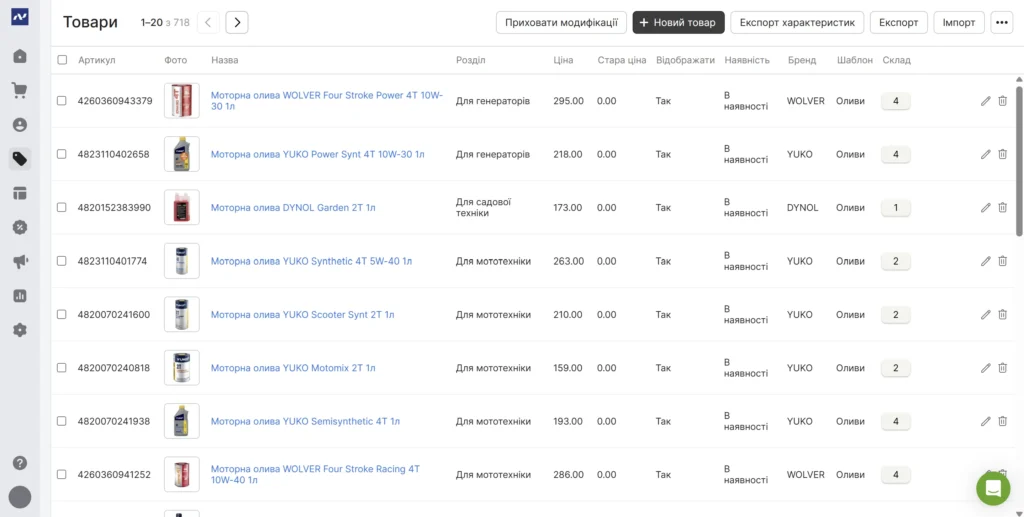The image size is (1024, 517).
Task: Sort table by Ціна column header
Action: [x=563, y=60]
